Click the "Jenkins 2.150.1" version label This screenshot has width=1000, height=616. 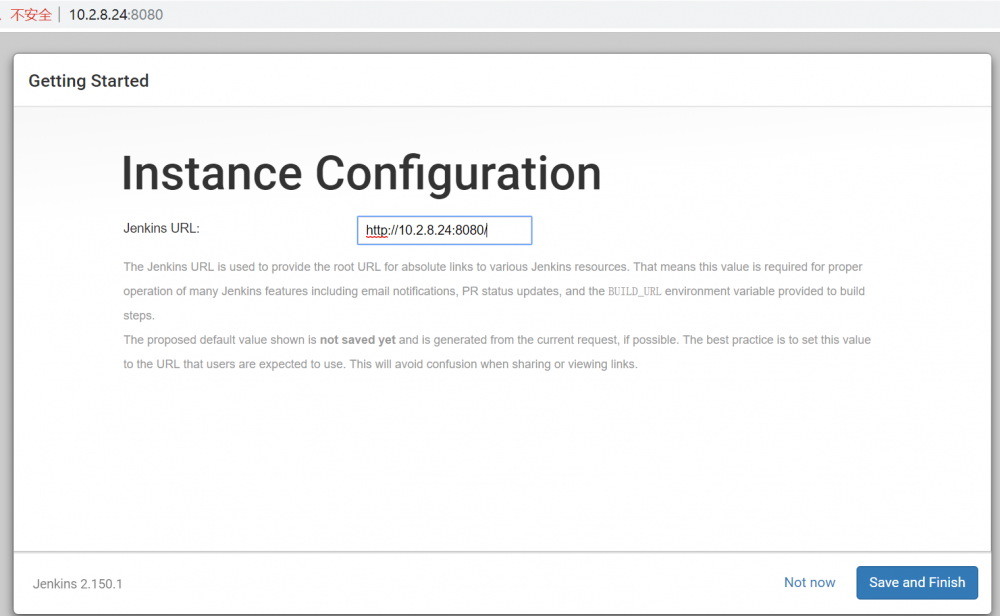77,583
